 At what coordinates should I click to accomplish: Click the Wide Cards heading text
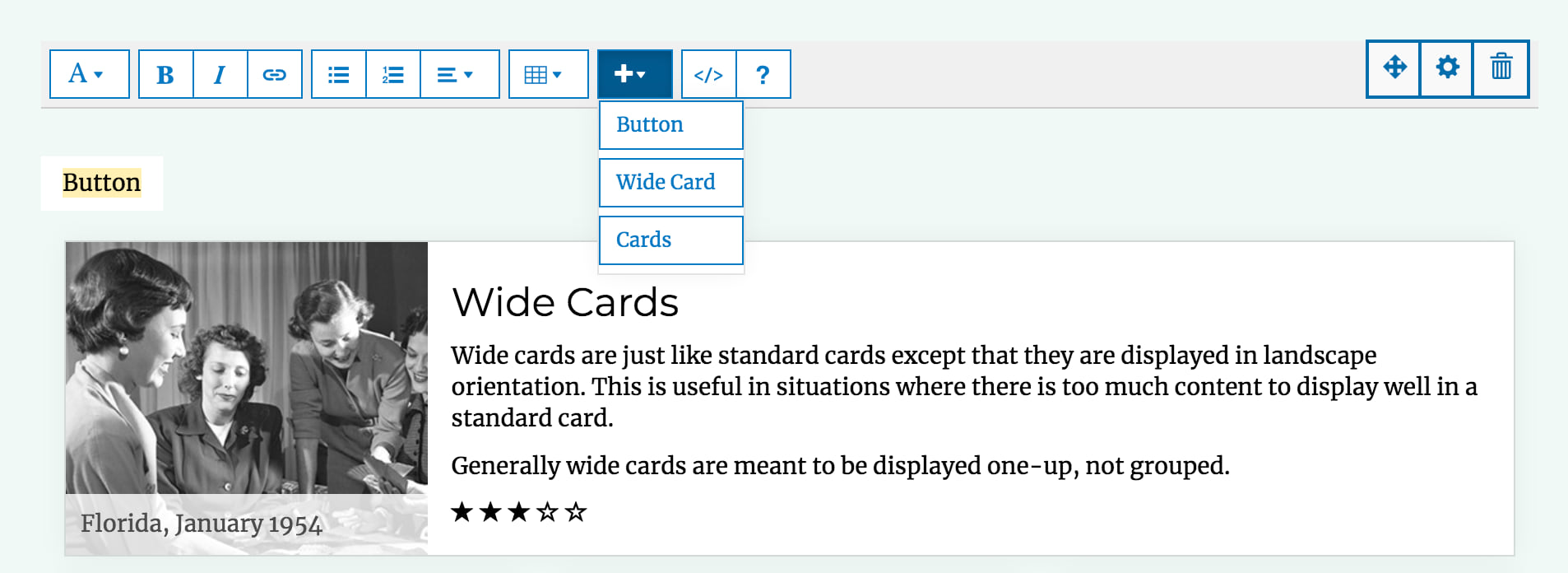tap(565, 303)
